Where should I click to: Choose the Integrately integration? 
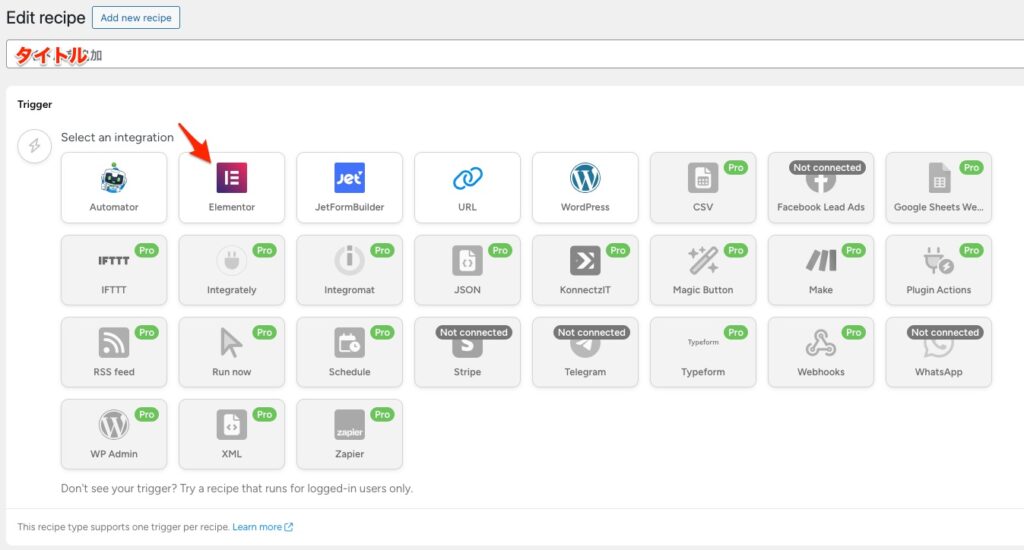click(232, 270)
